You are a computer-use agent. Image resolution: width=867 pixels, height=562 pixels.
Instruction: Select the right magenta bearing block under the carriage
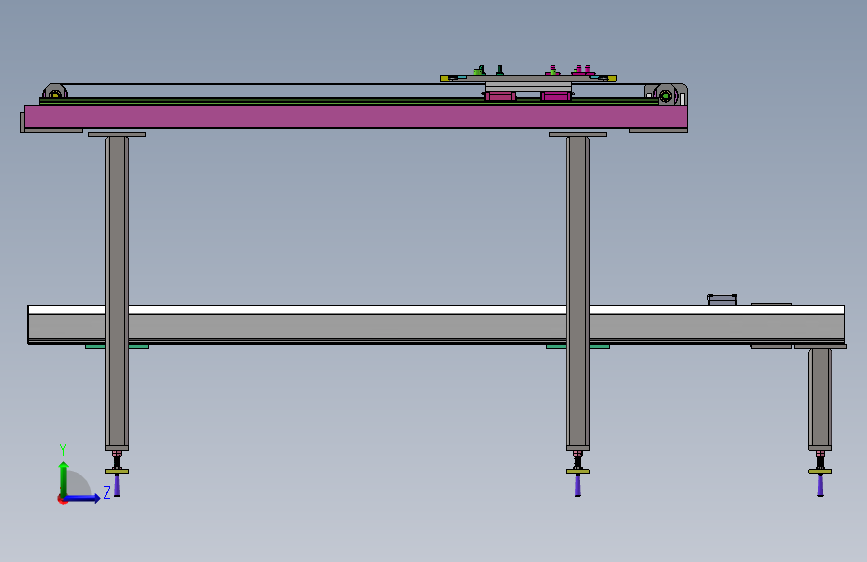[556, 96]
